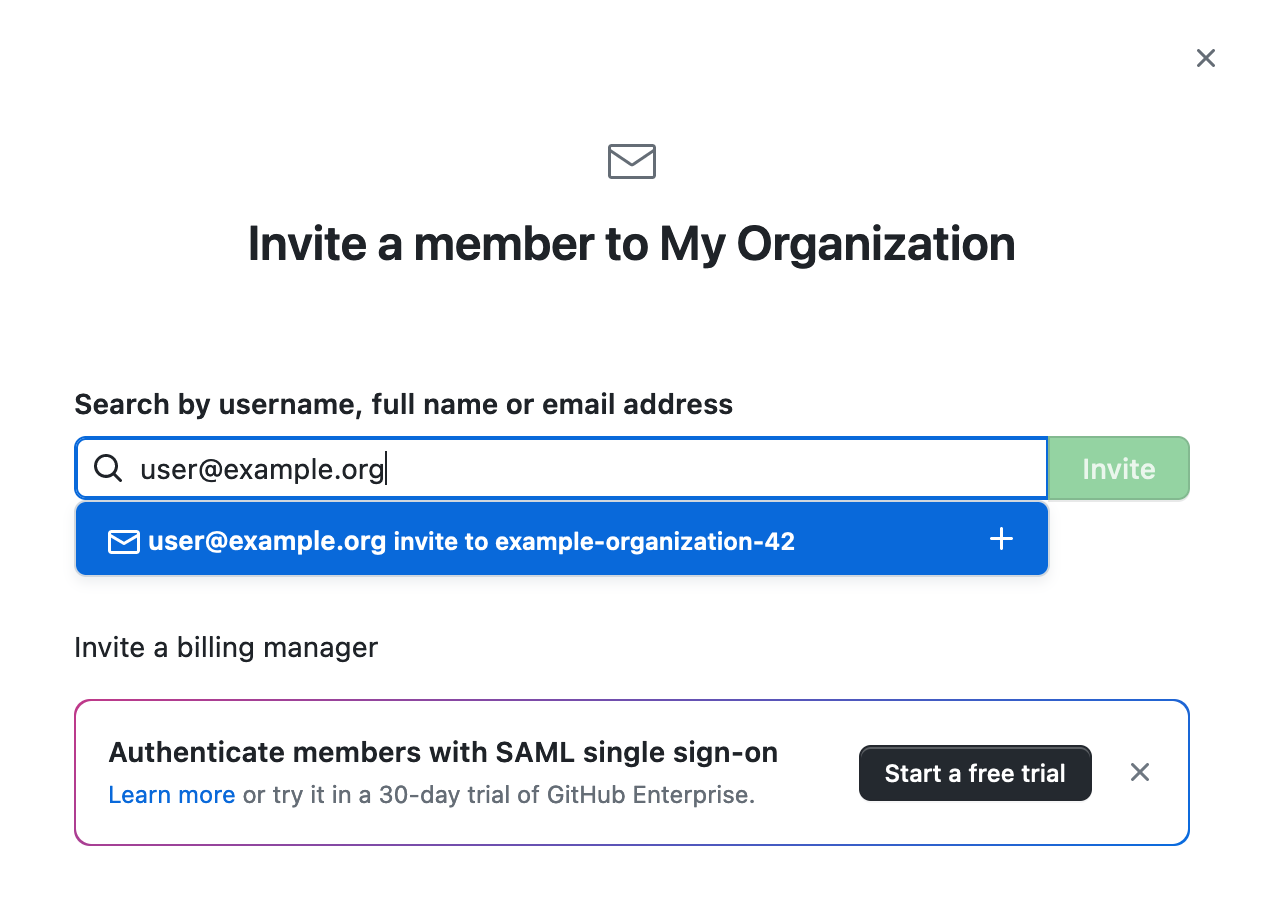Open the Invite a billing manager link

click(226, 648)
